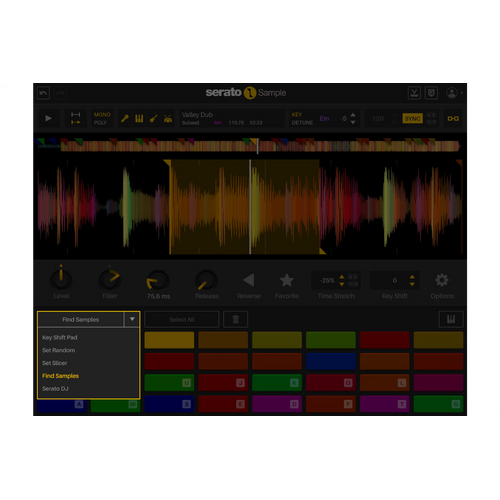Start playback with the play button

click(49, 118)
